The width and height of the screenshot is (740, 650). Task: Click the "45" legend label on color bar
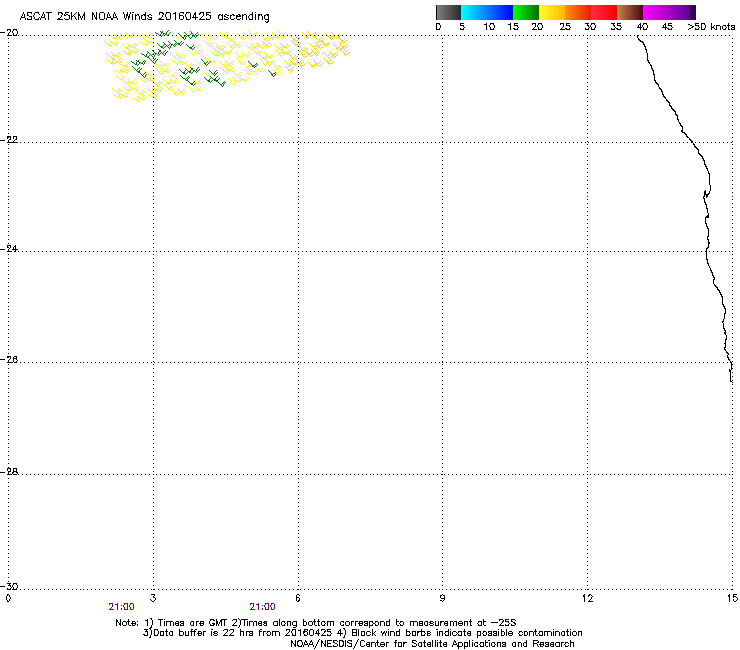click(x=667, y=27)
